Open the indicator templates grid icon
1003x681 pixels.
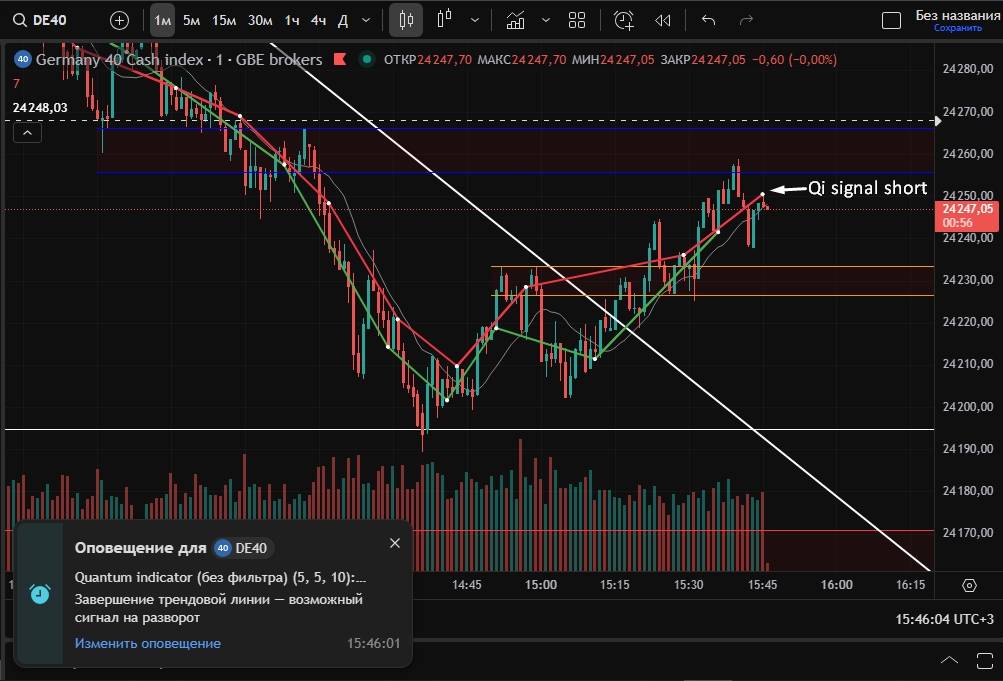[x=577, y=20]
